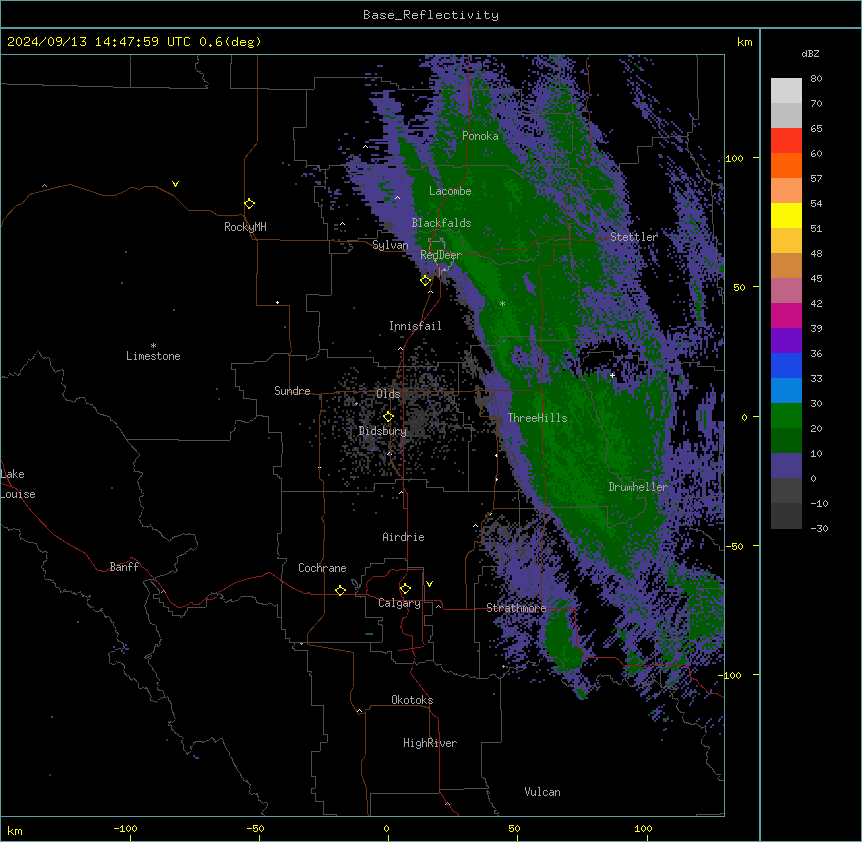Screen dimensions: 862x842
Task: Click the Stettler city label
Action: pyautogui.click(x=634, y=237)
